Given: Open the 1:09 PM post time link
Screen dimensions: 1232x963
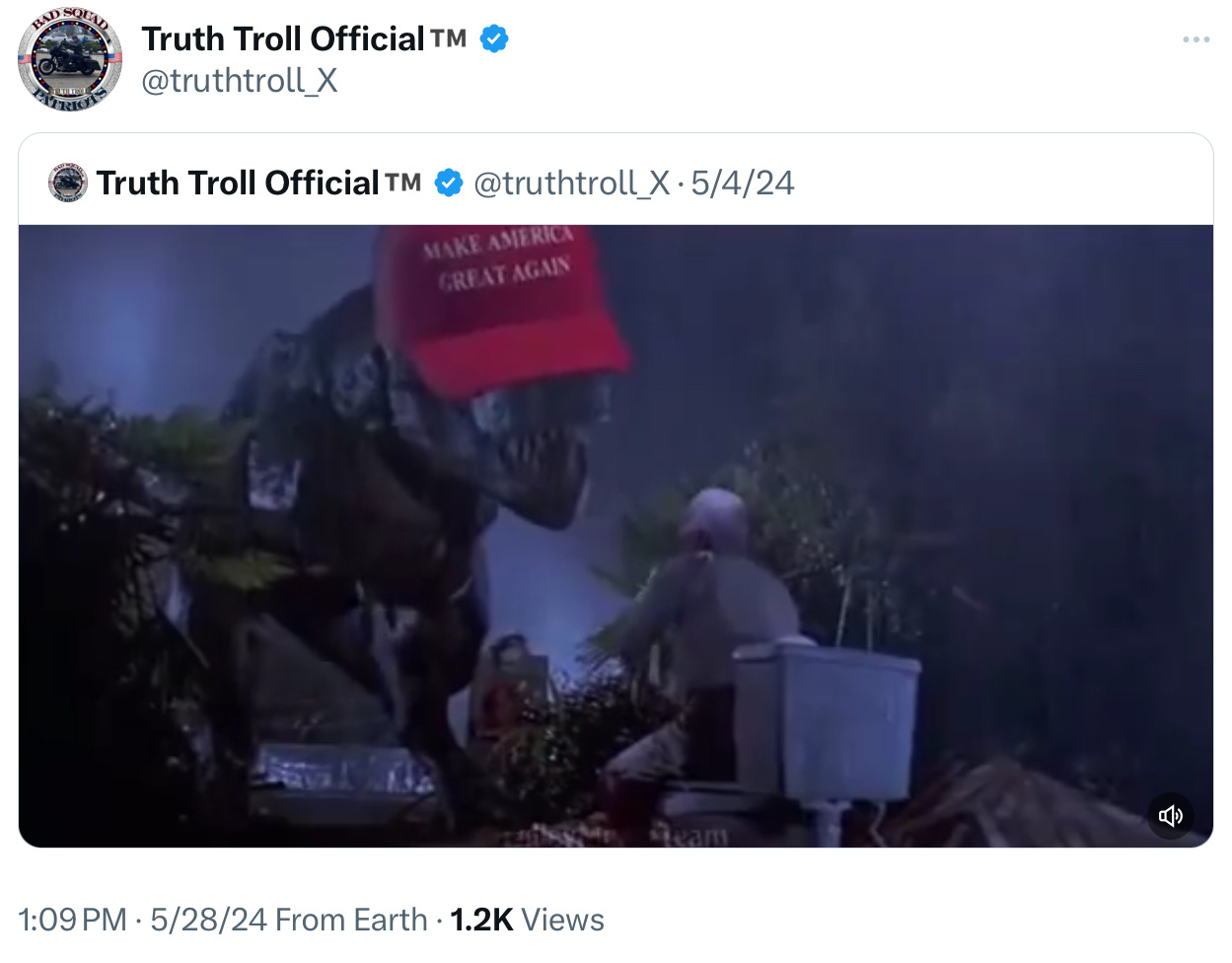Looking at the screenshot, I should pos(73,920).
